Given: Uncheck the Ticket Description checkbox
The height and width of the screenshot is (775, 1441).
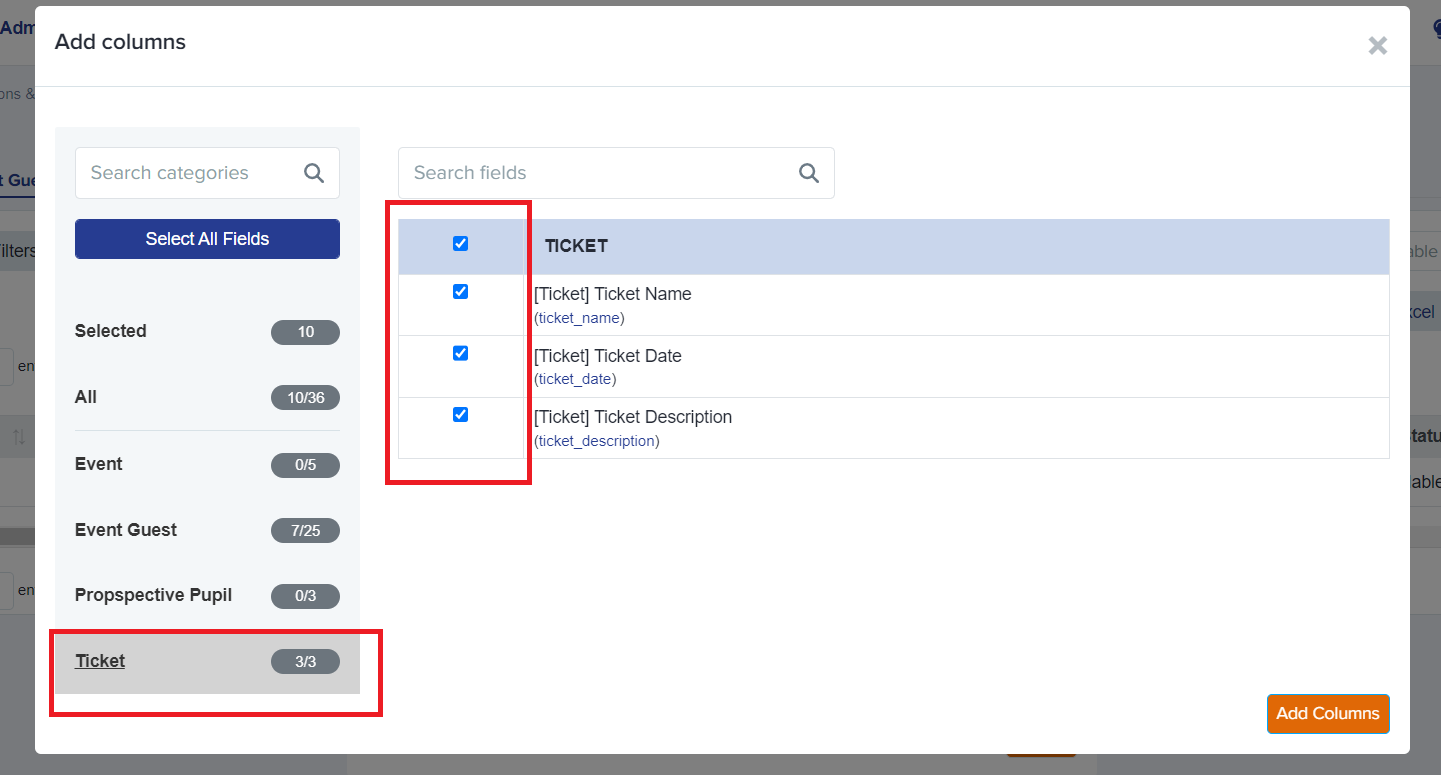Looking at the screenshot, I should (460, 413).
